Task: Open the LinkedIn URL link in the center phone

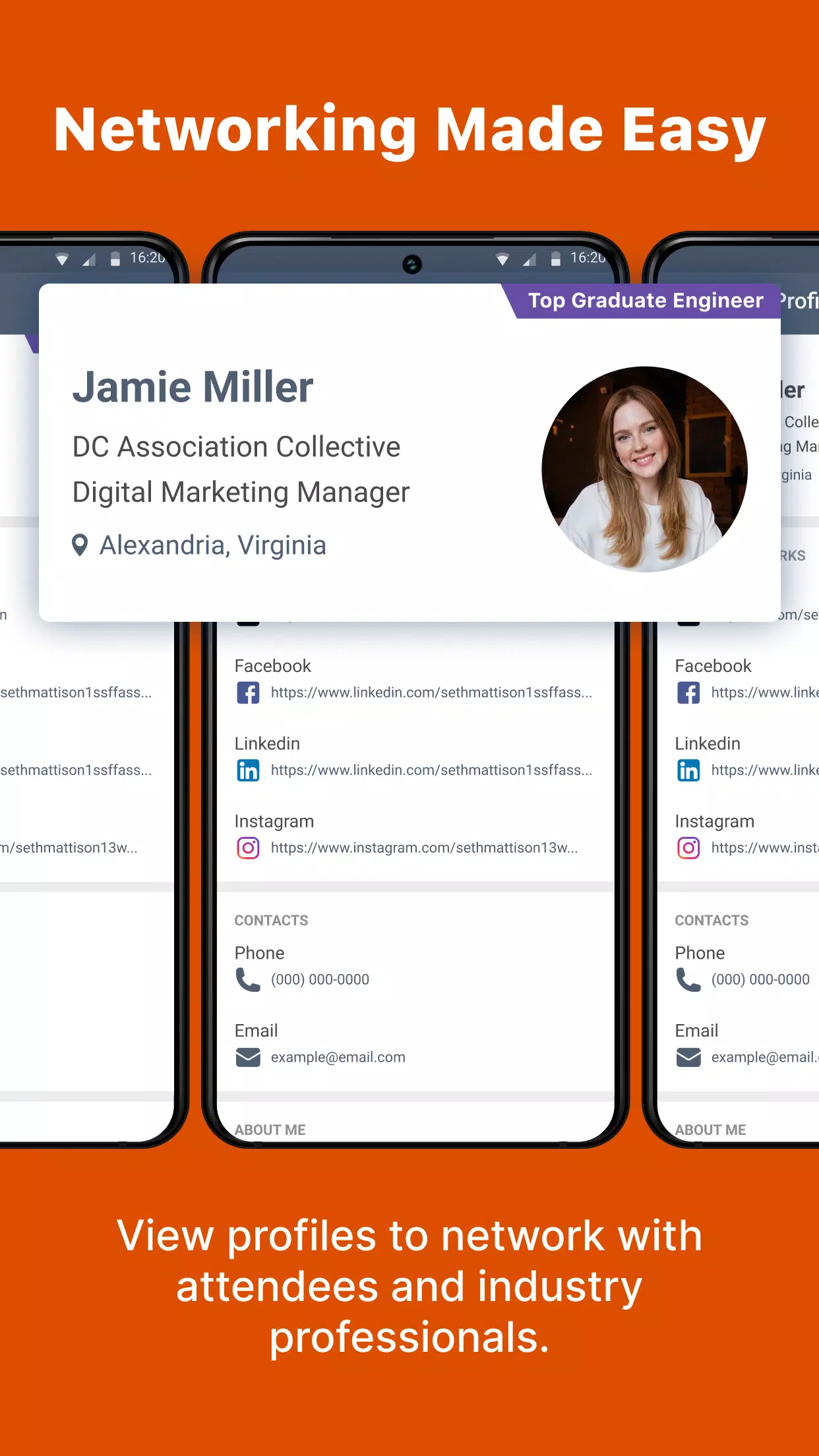Action: [x=431, y=770]
